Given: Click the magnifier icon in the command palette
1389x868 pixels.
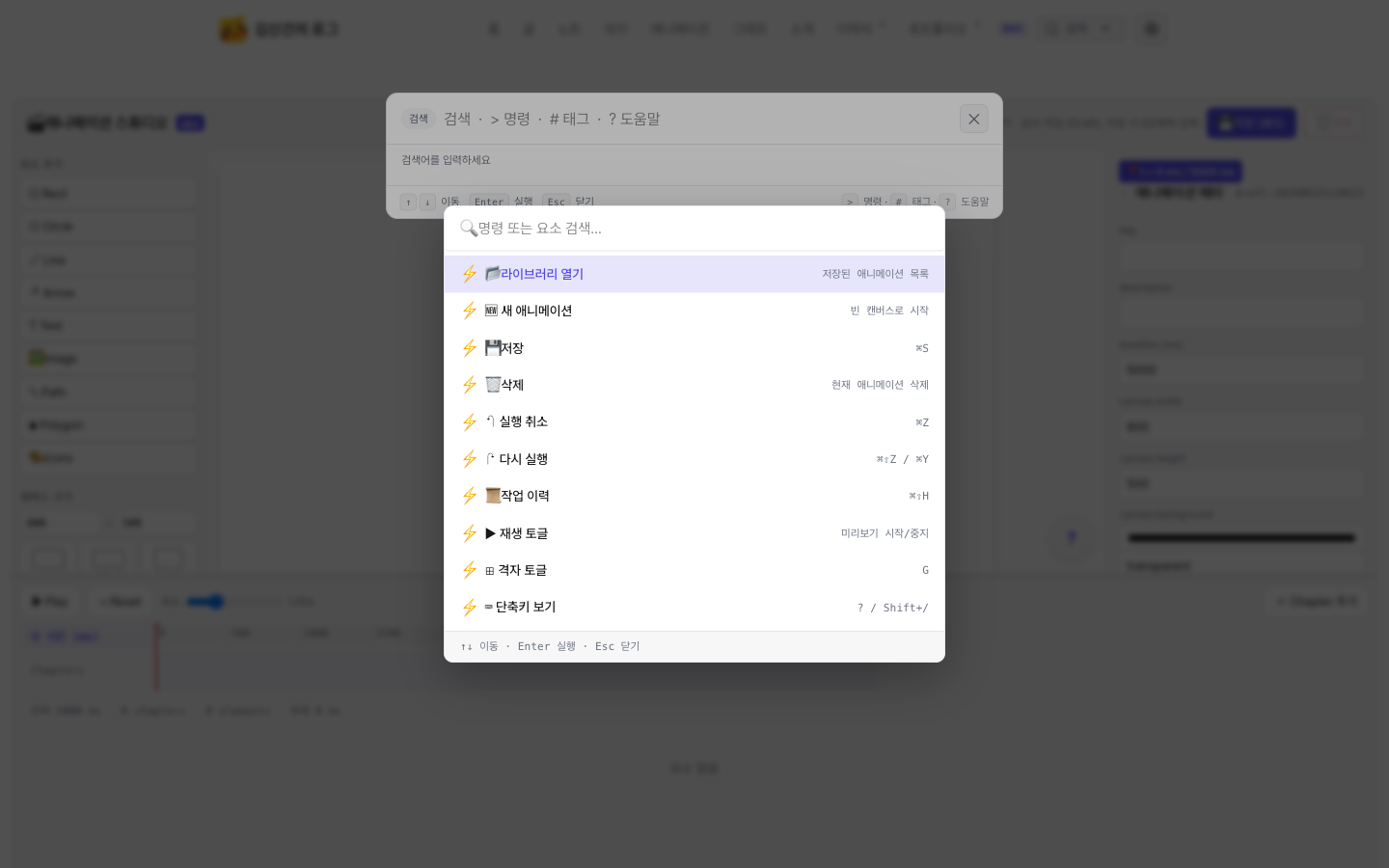Looking at the screenshot, I should 469,229.
